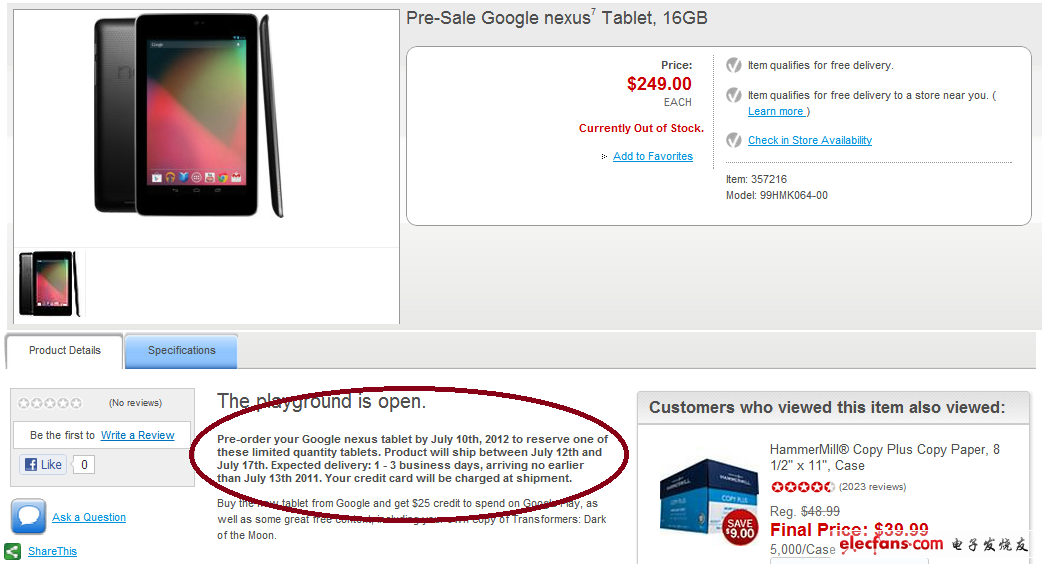Click Check in Store Availability link

tap(810, 140)
